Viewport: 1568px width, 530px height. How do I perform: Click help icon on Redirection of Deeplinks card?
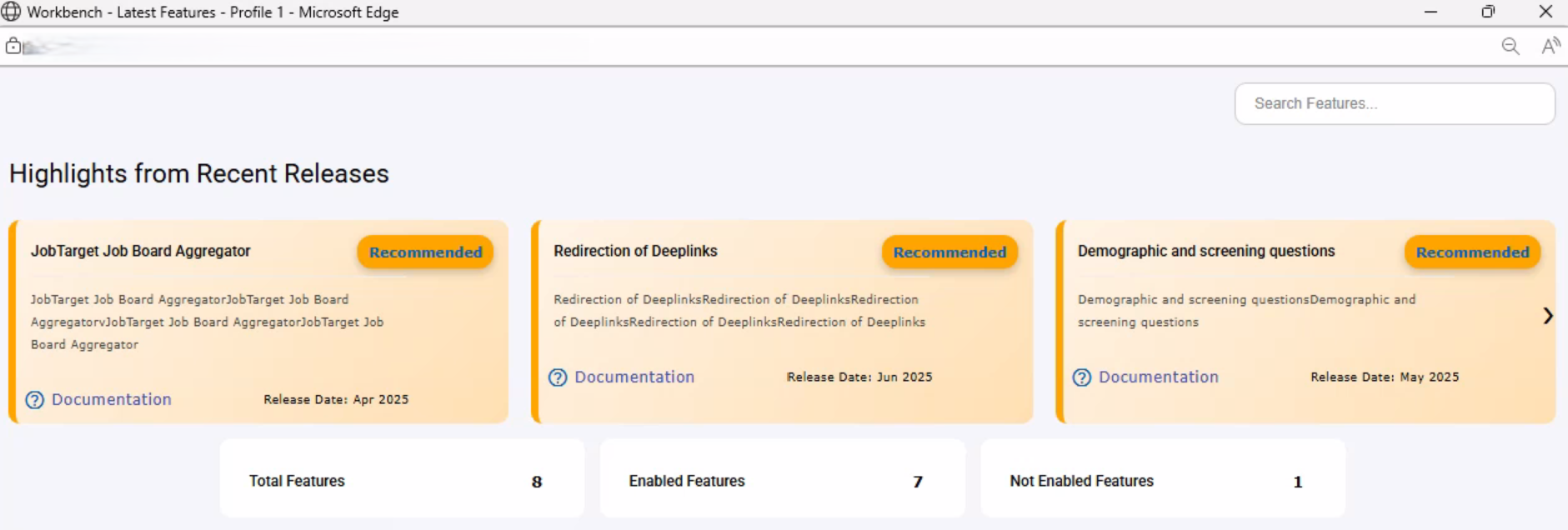(x=558, y=377)
